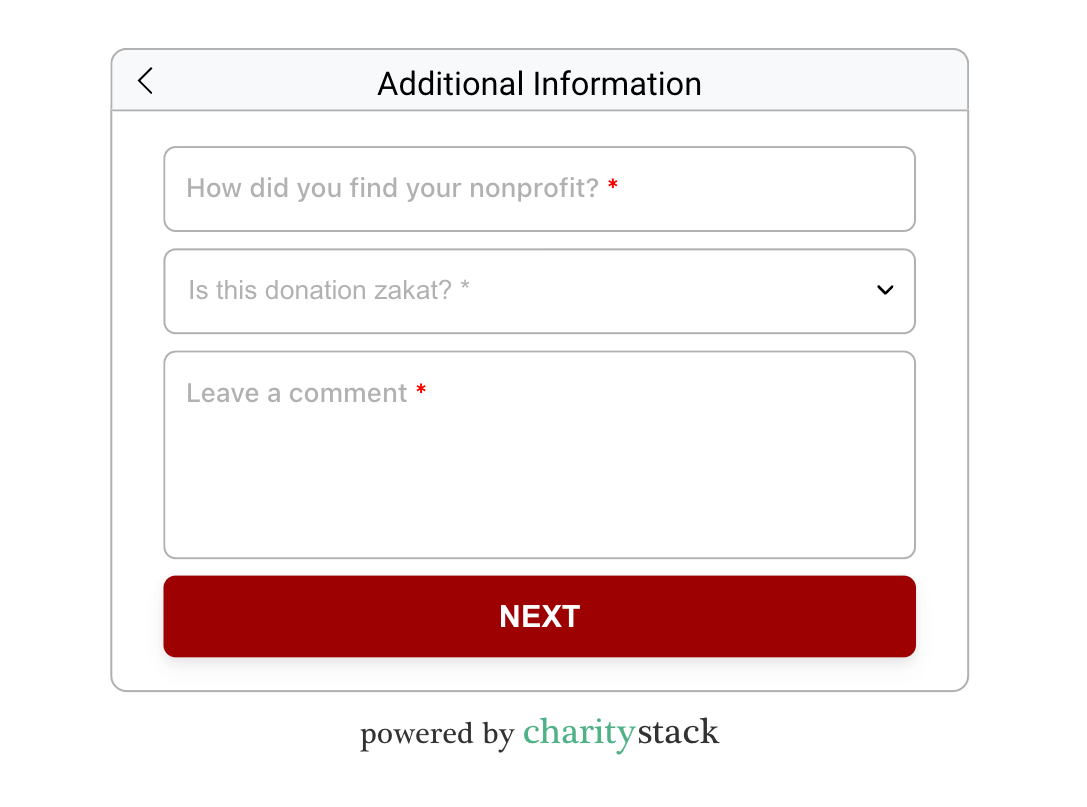Viewport: 1087px width, 807px height.
Task: Click the red asterisk beside nonprofit question
Action: coord(613,184)
